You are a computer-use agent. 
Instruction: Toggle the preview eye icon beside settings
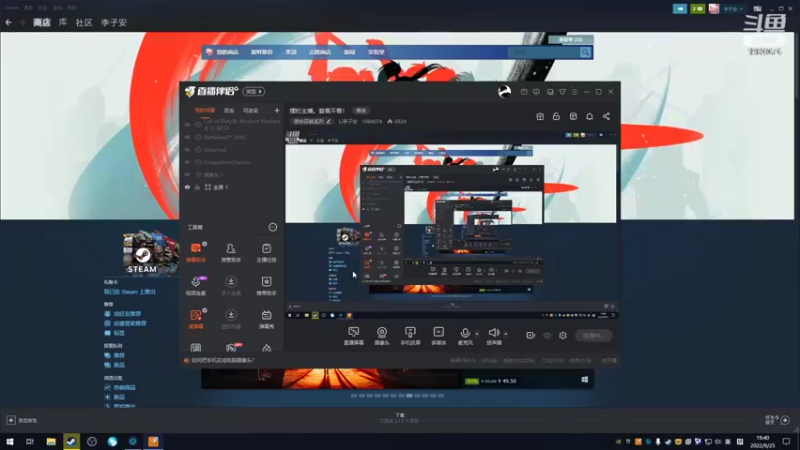pos(547,335)
